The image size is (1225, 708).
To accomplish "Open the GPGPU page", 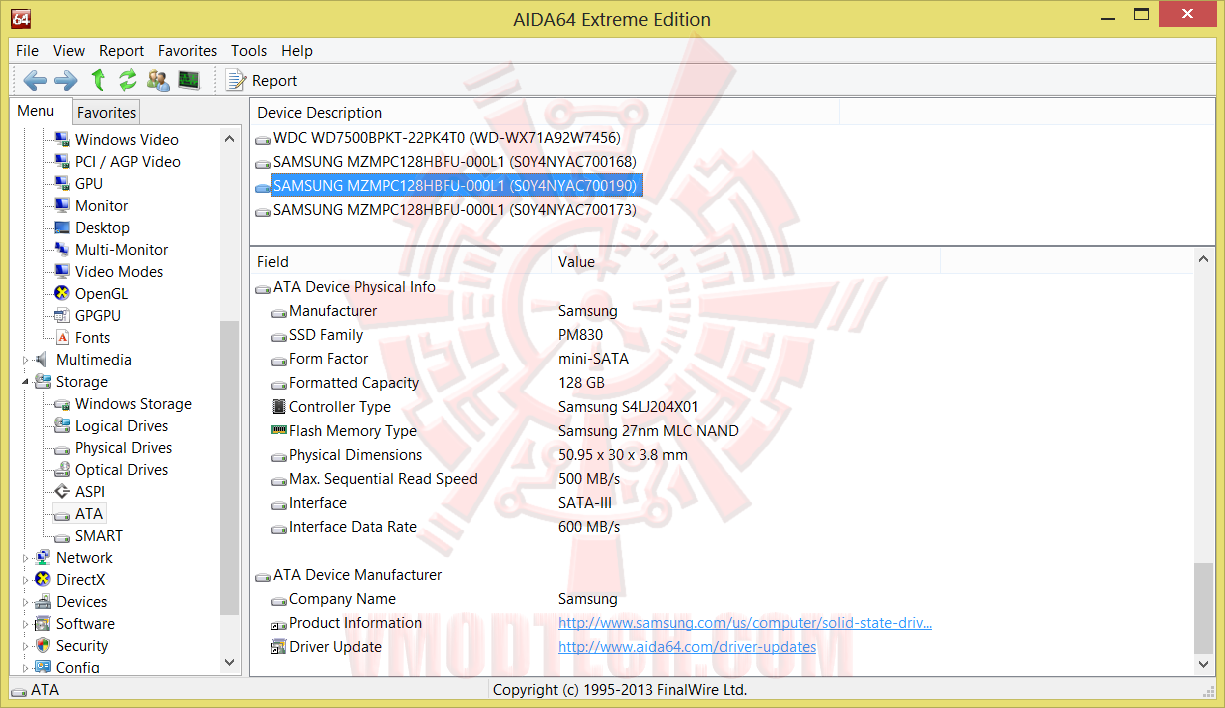I will (x=97, y=316).
